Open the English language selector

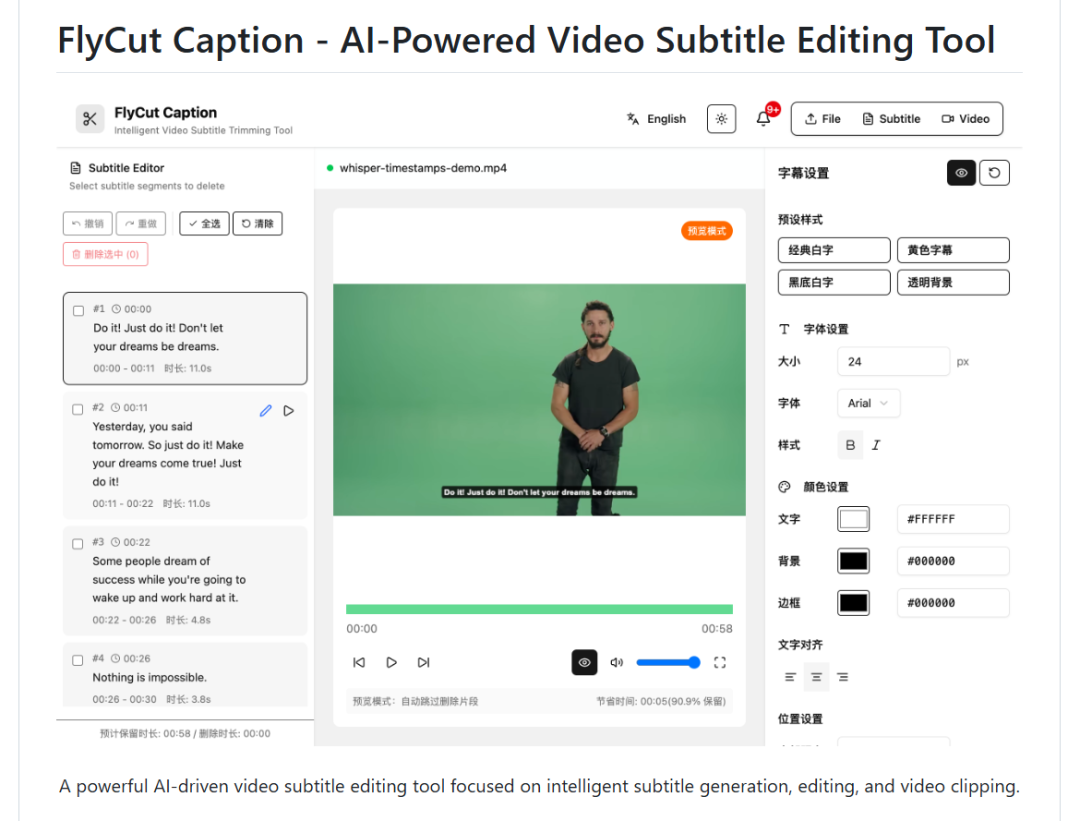coord(656,119)
